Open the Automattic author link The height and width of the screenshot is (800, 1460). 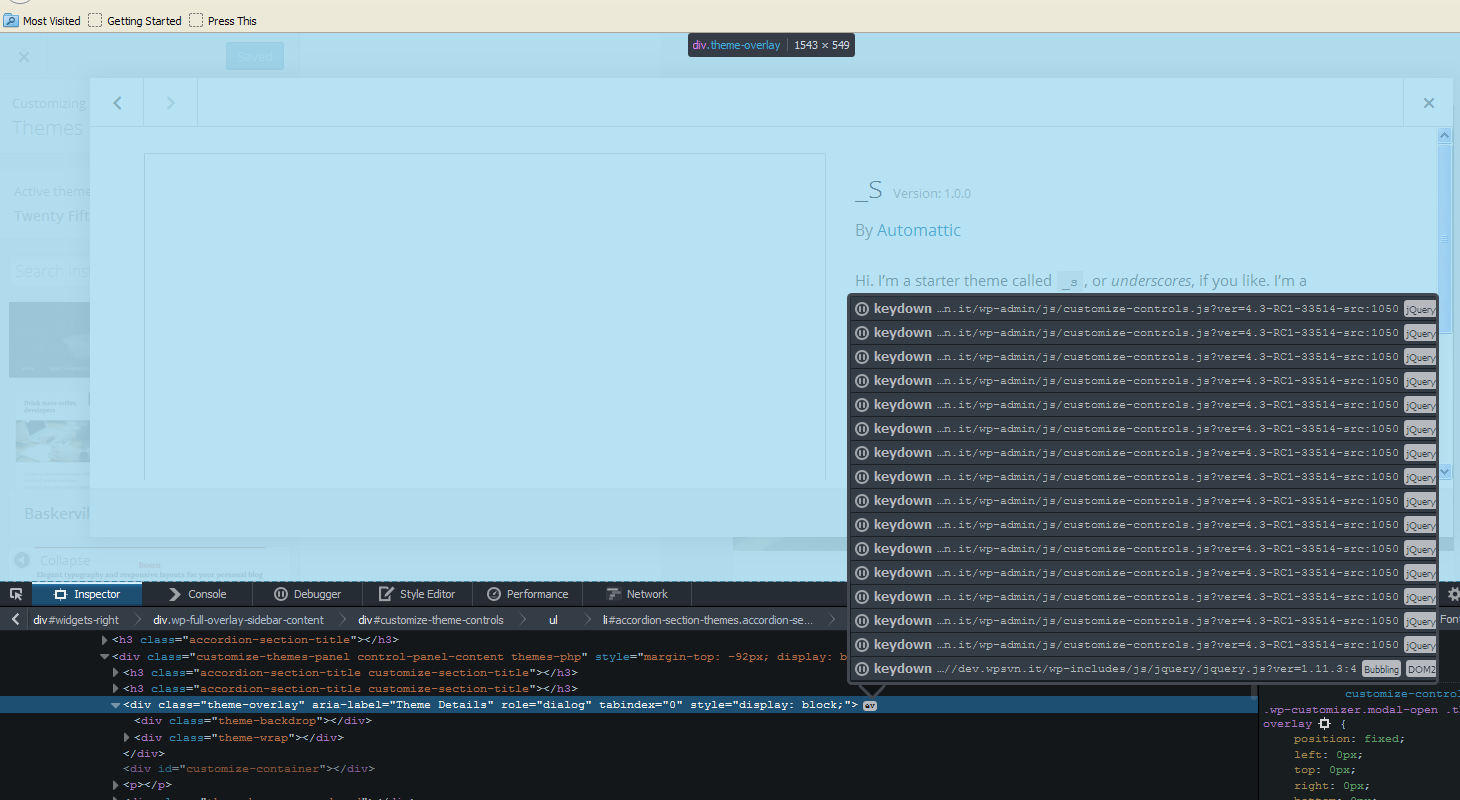point(918,230)
